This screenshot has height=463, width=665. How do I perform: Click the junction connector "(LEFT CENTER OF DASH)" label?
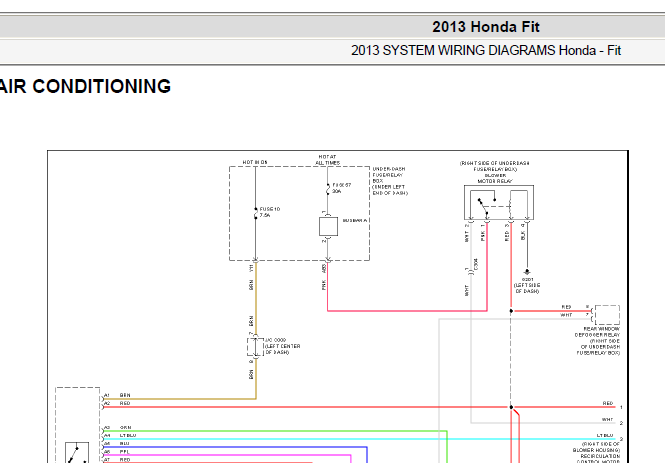(x=282, y=349)
